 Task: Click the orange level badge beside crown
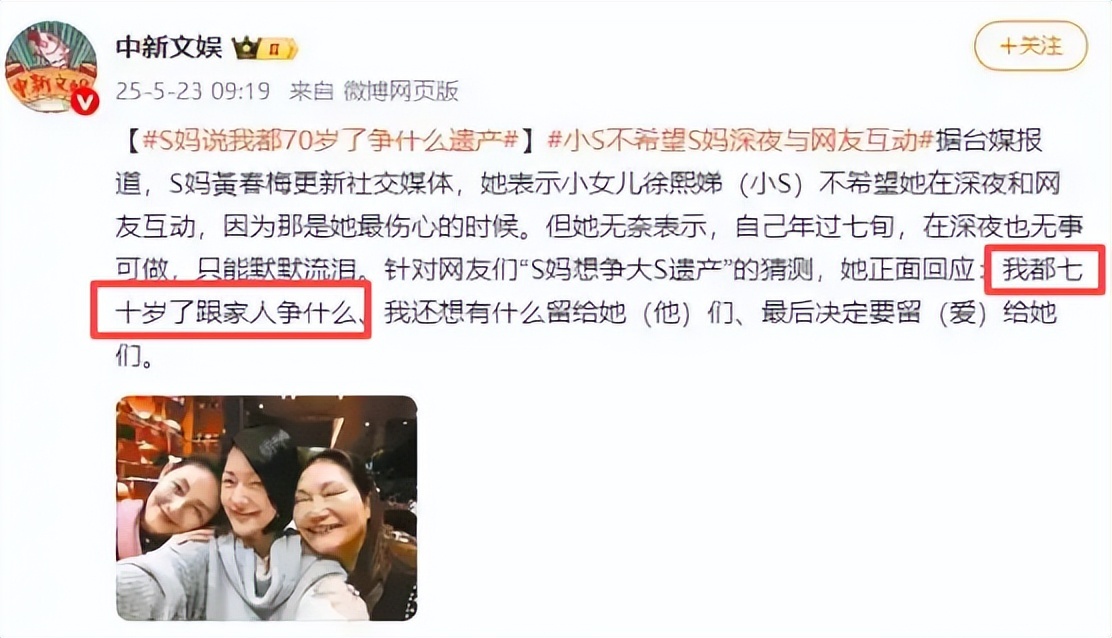[x=279, y=49]
